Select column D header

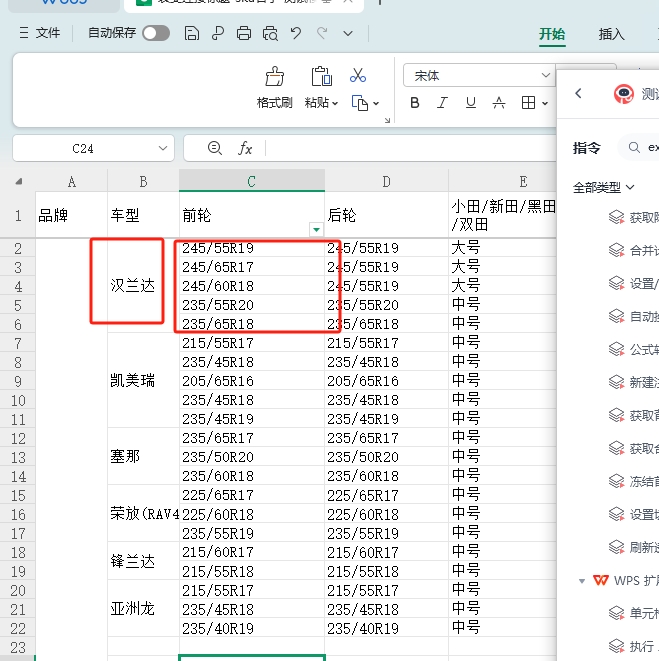pos(386,182)
